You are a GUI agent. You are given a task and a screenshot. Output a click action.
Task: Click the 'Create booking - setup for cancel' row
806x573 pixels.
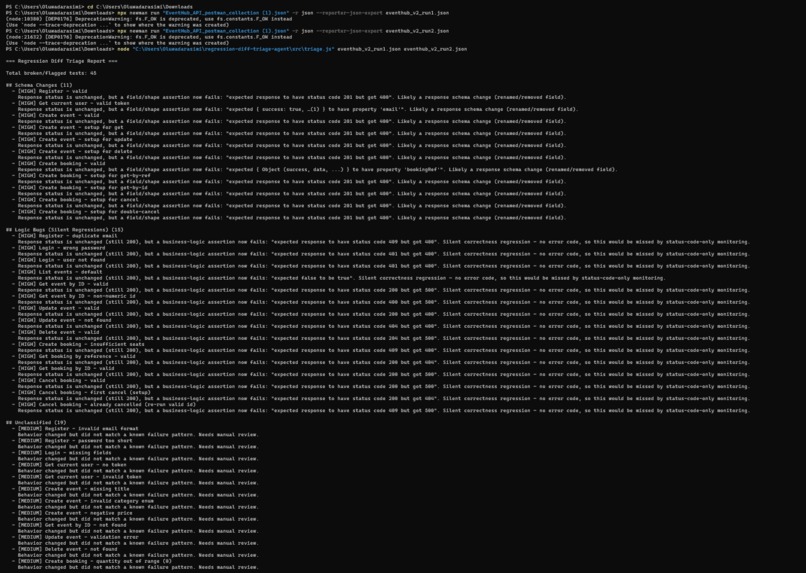point(76,200)
